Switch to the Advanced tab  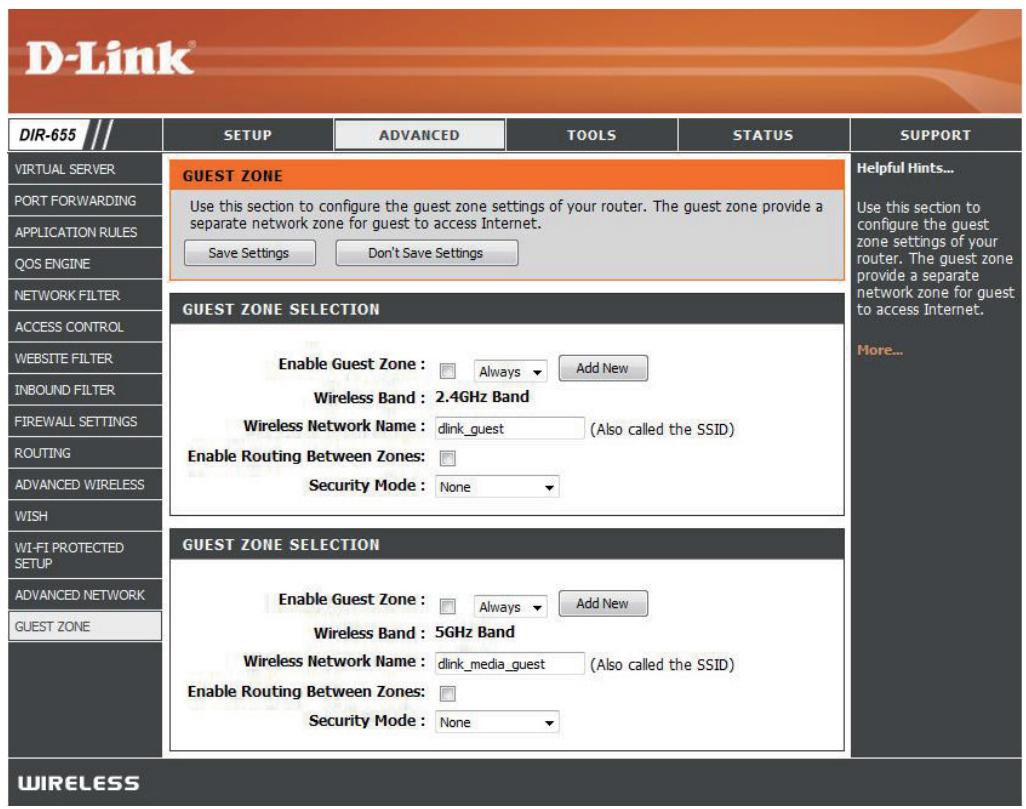click(x=419, y=135)
